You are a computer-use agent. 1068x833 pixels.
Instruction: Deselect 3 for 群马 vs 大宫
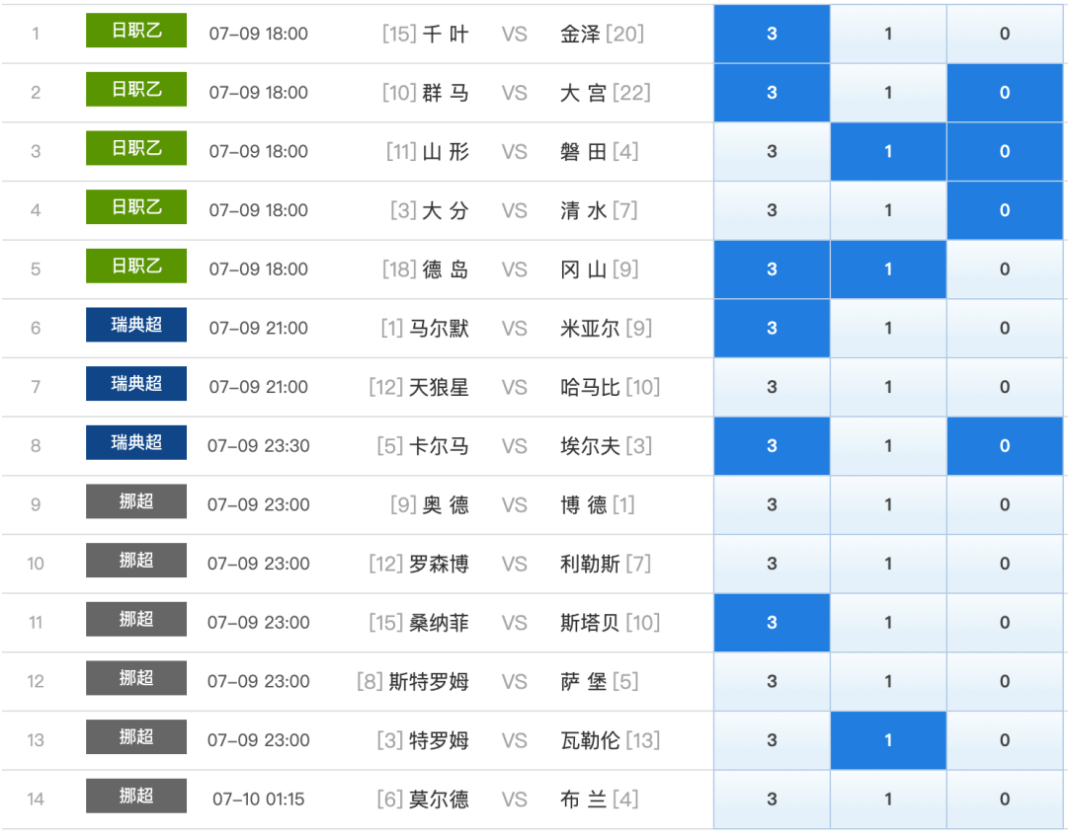coord(772,93)
